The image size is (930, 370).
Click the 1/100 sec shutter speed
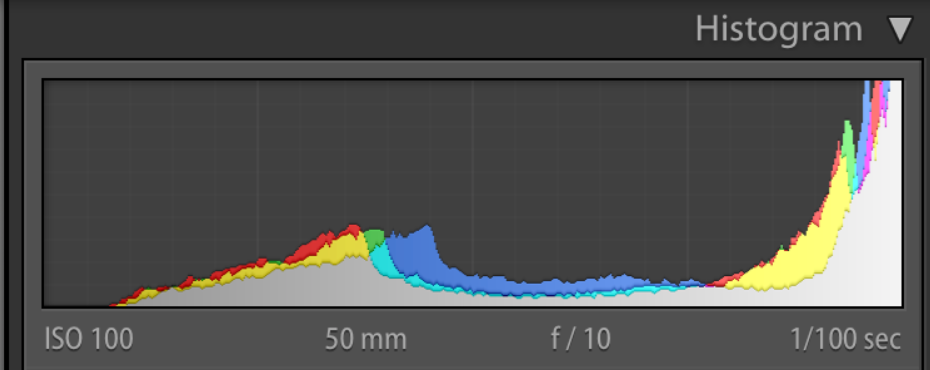point(846,340)
